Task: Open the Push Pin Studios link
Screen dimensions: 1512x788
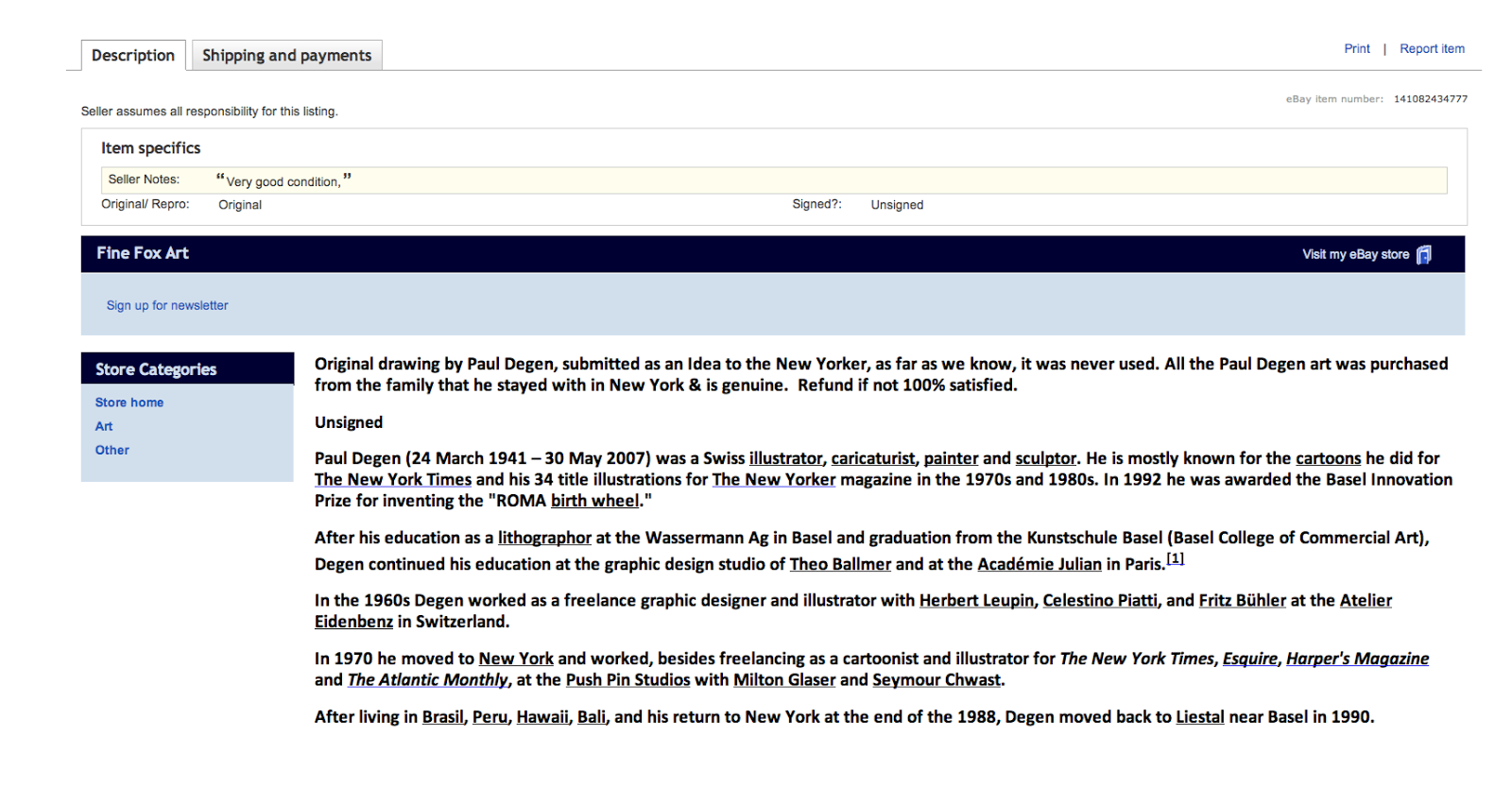Action: pos(627,679)
